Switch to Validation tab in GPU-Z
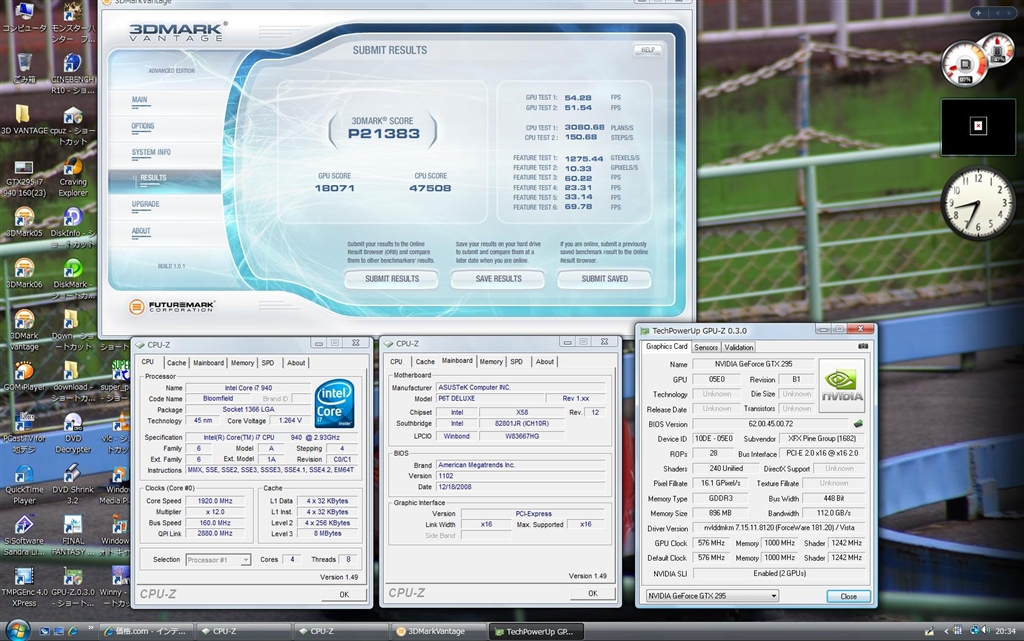This screenshot has width=1024, height=641. (739, 347)
